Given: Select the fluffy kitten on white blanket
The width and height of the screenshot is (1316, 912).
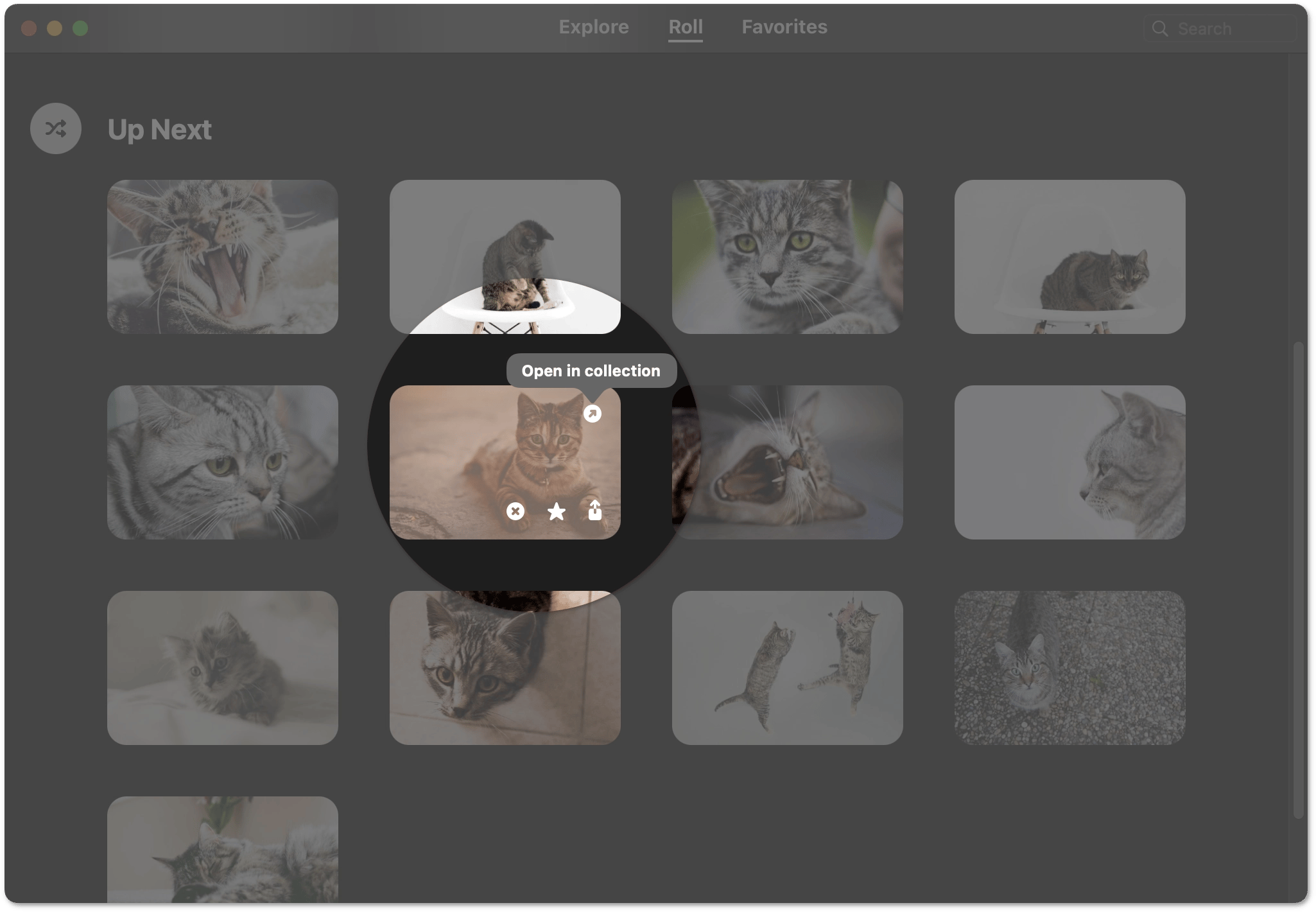Looking at the screenshot, I should (222, 667).
